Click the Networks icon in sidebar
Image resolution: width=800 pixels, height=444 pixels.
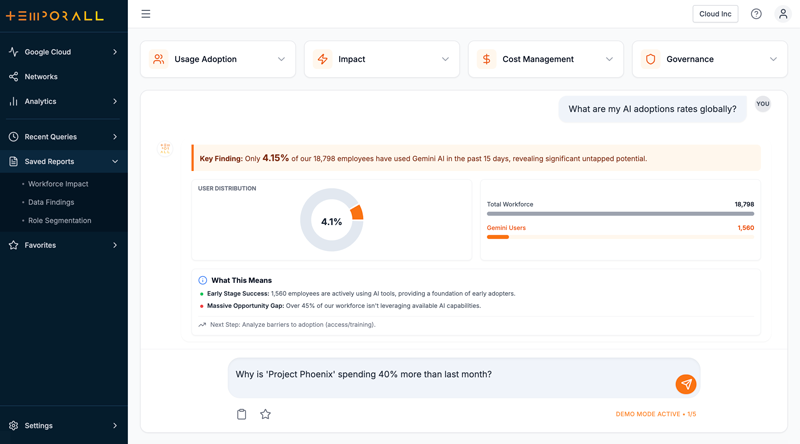point(14,77)
